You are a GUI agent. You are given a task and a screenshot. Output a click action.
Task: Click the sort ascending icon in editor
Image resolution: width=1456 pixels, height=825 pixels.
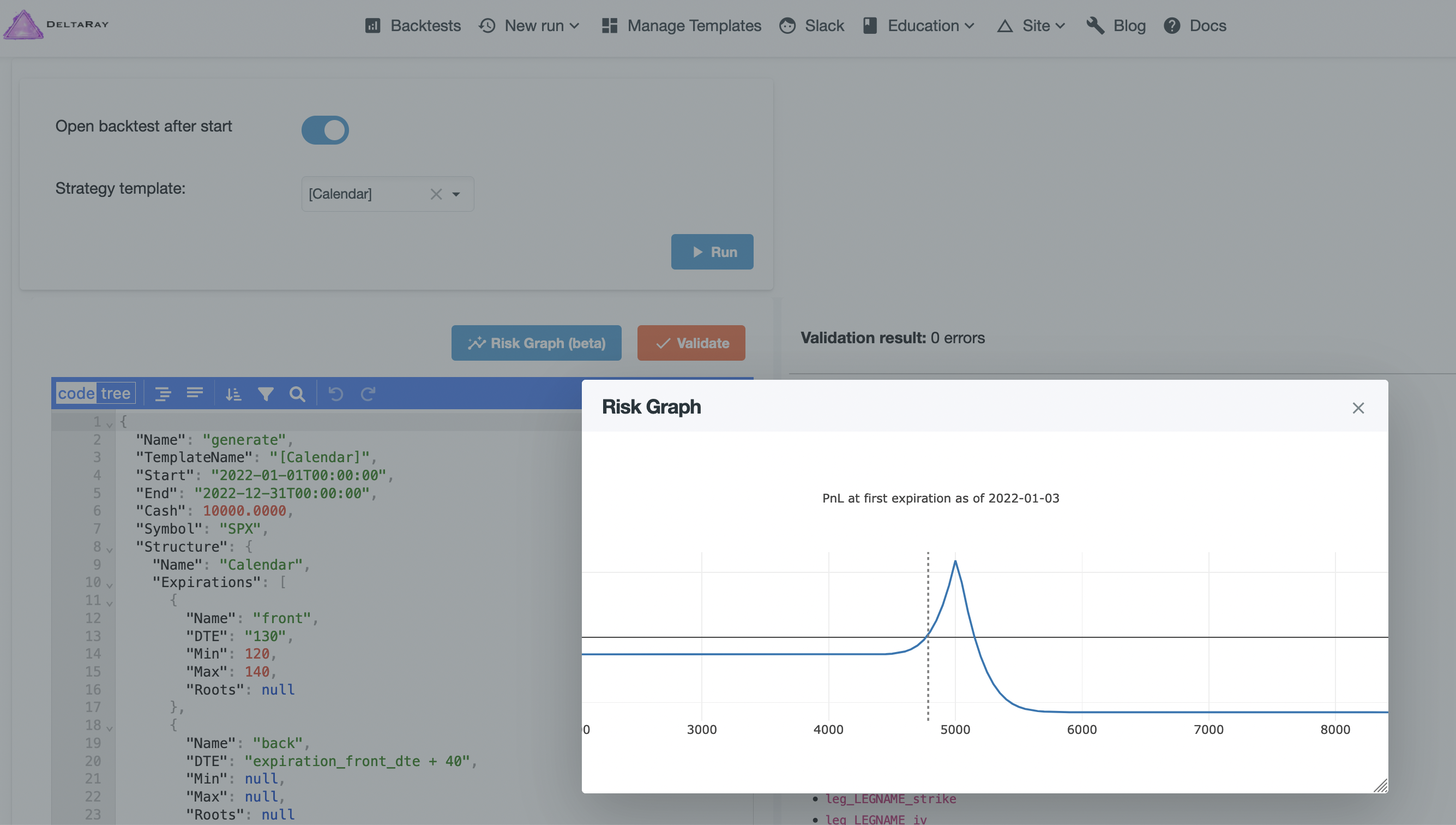(232, 393)
